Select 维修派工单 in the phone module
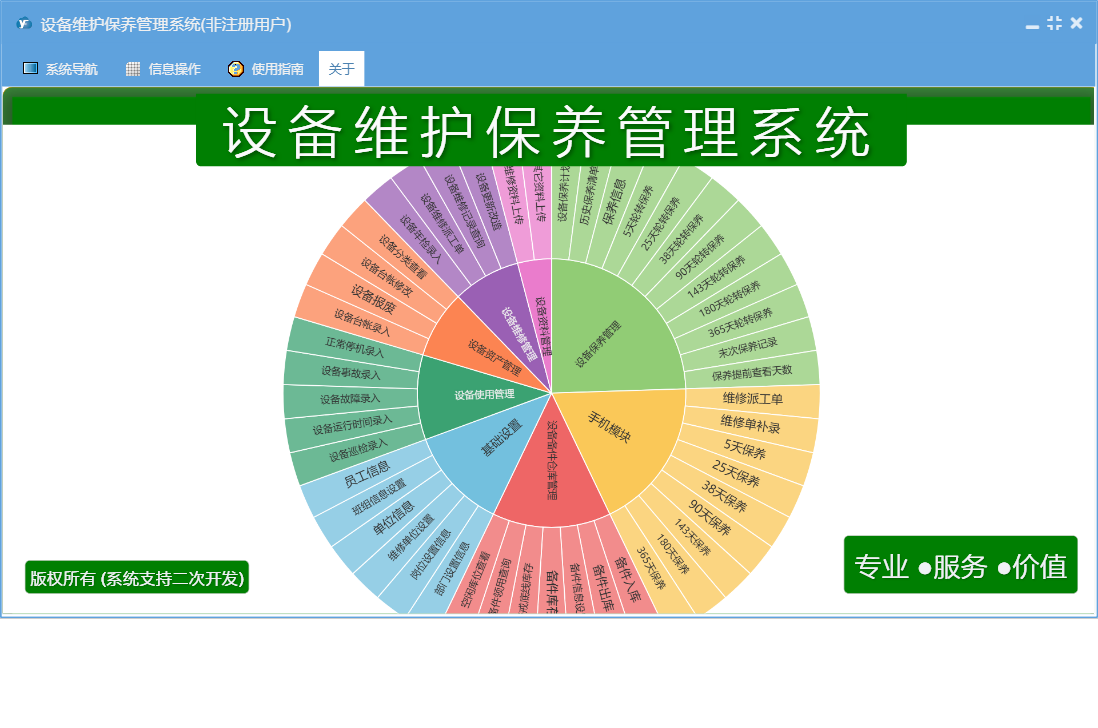Image resolution: width=1098 pixels, height=728 pixels. pyautogui.click(x=752, y=399)
